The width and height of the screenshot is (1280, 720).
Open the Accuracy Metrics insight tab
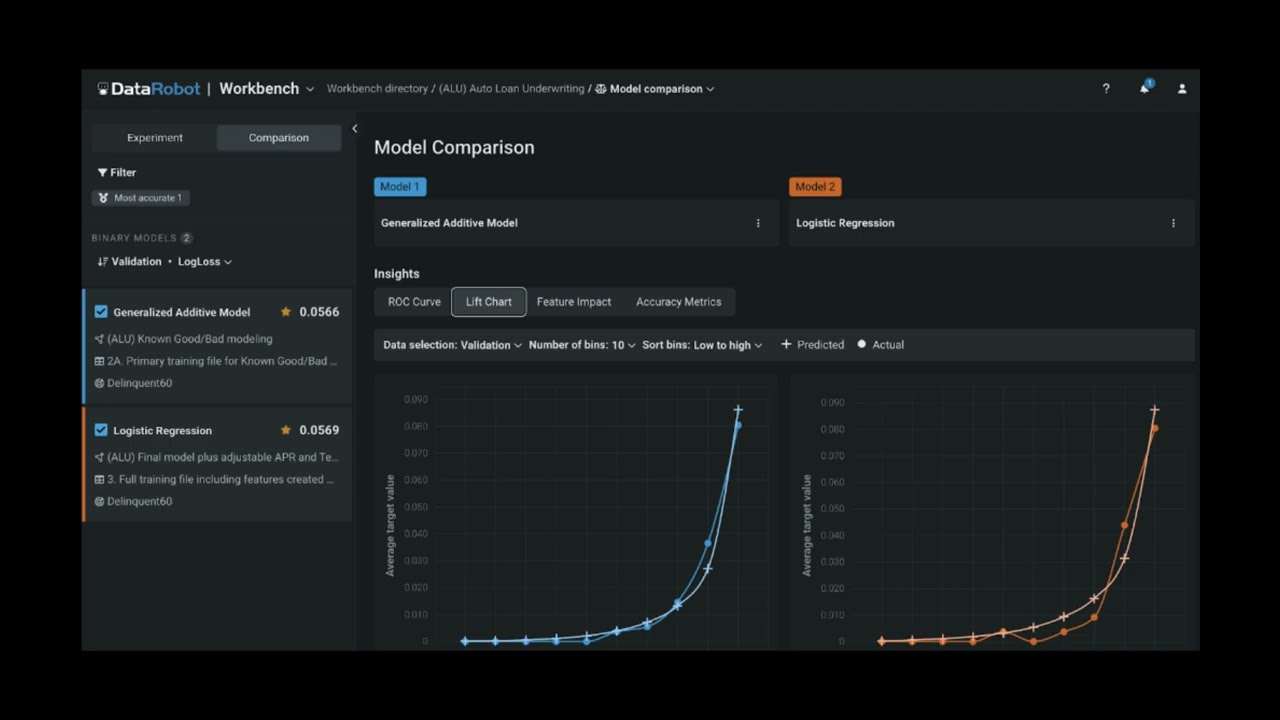point(678,302)
